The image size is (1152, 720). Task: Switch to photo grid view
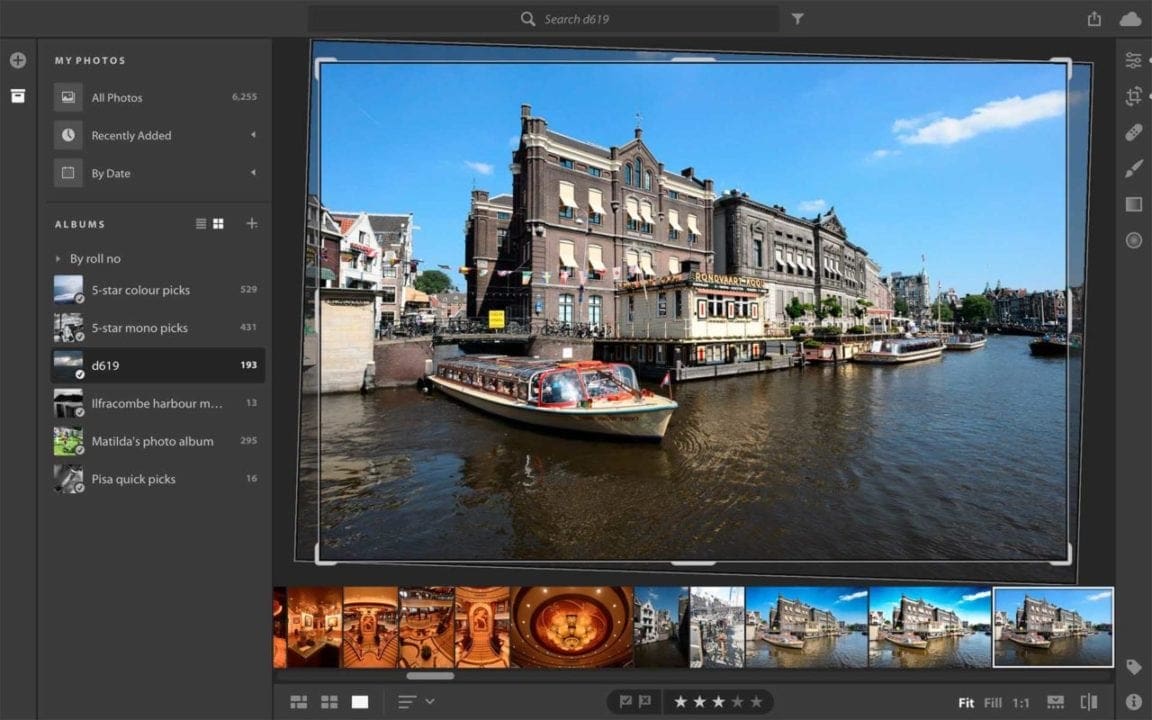(x=299, y=702)
